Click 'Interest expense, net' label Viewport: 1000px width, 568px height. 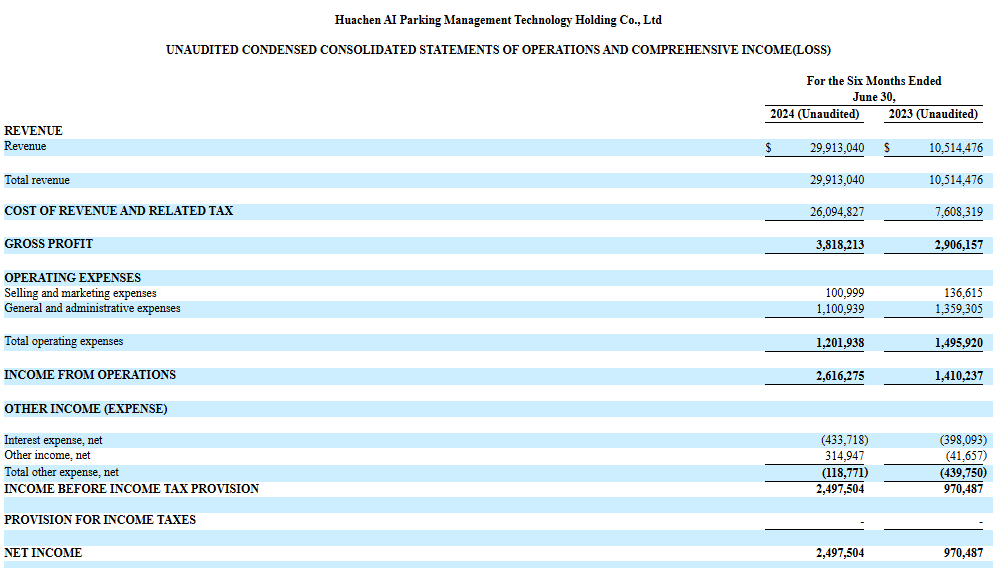pos(53,441)
